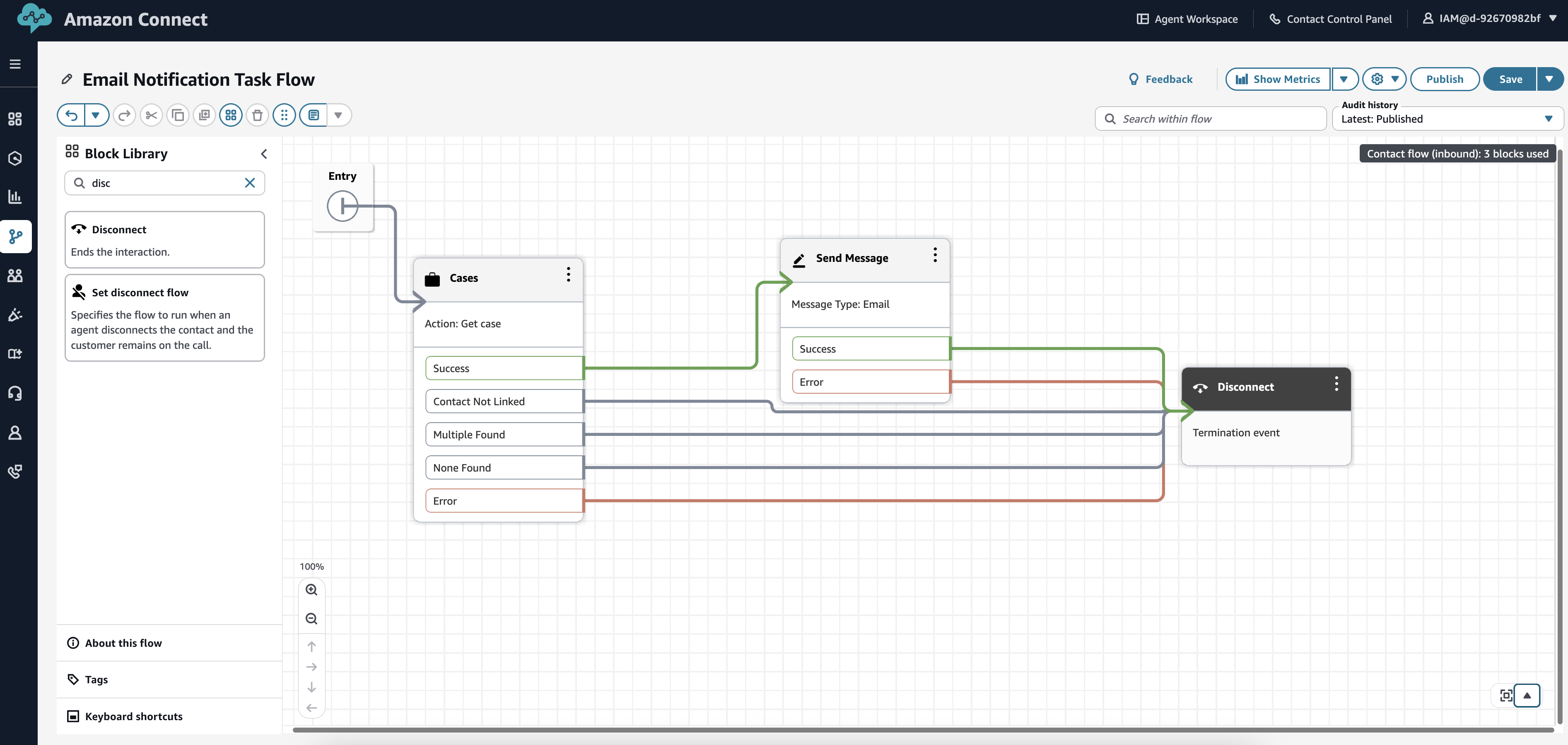Fit flow to screen using bottom-right toggle
This screenshot has height=745, width=1568.
click(1508, 695)
